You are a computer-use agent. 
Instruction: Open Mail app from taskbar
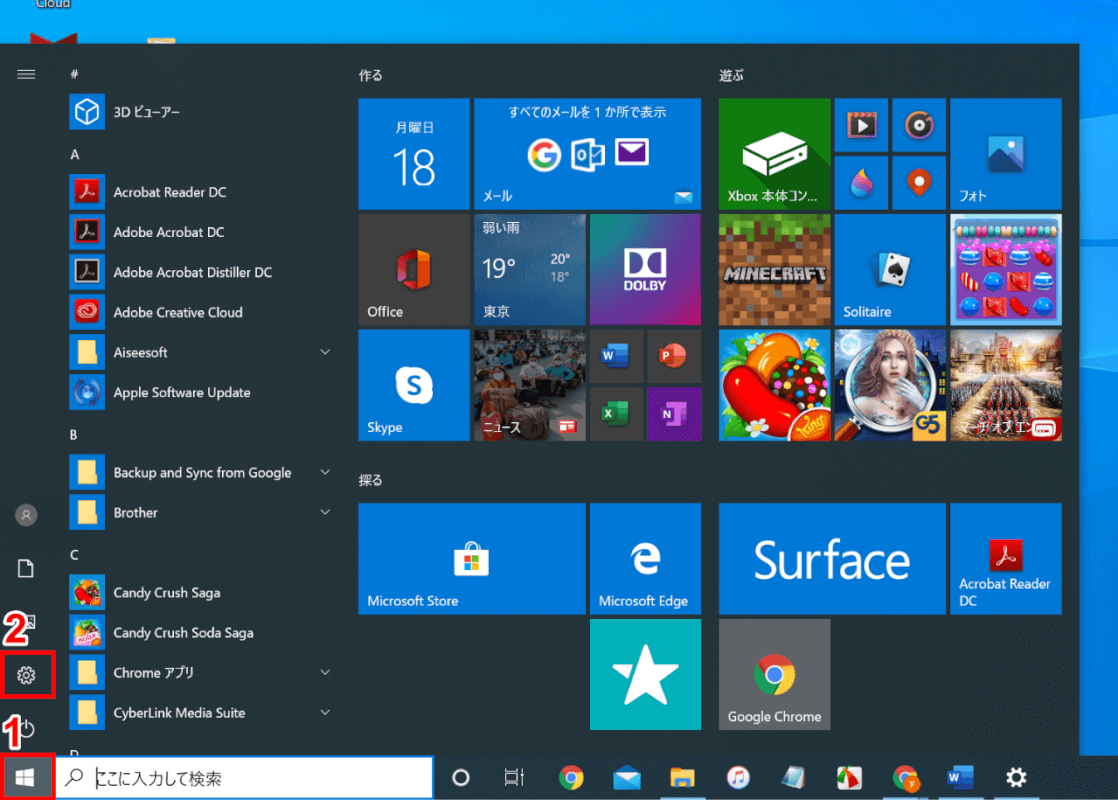(627, 778)
